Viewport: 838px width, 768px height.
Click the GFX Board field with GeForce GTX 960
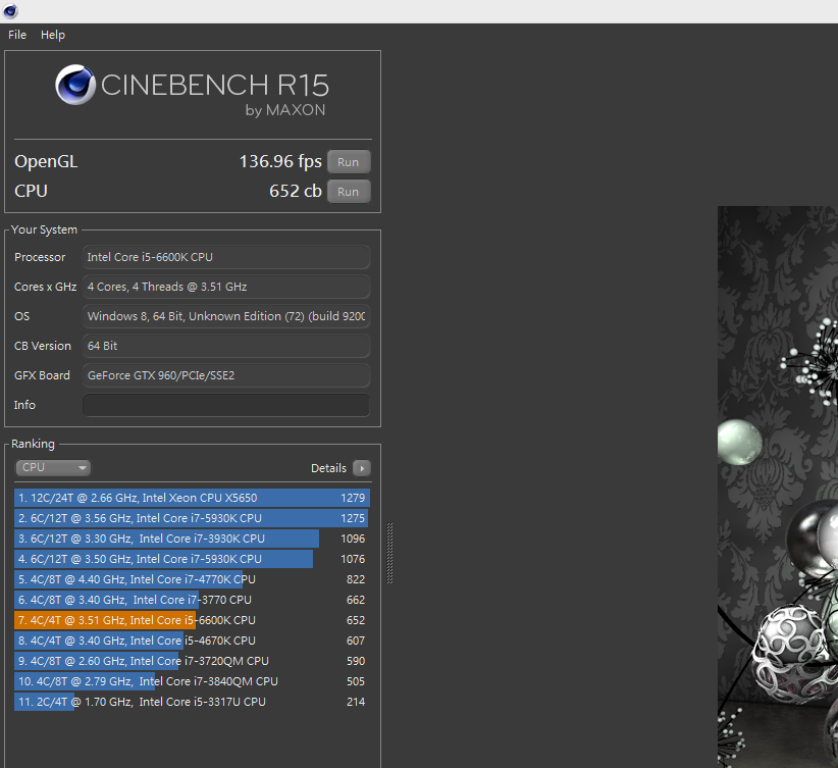(226, 375)
